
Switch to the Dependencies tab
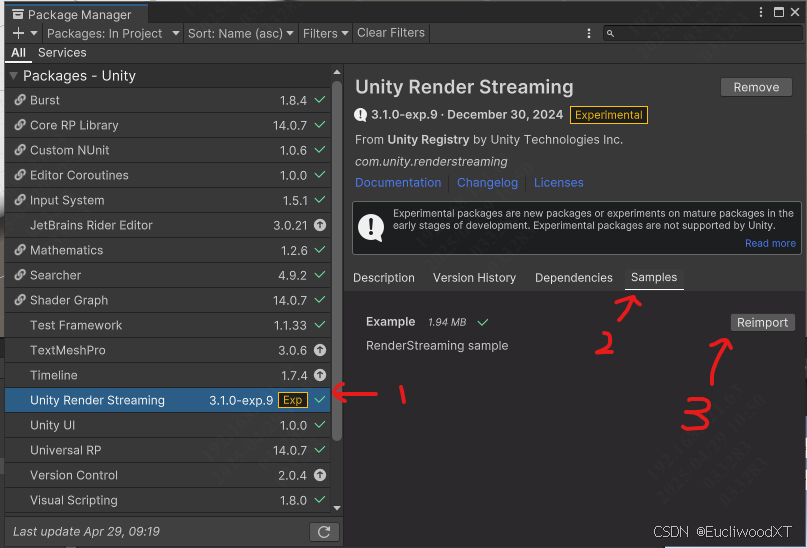click(573, 278)
